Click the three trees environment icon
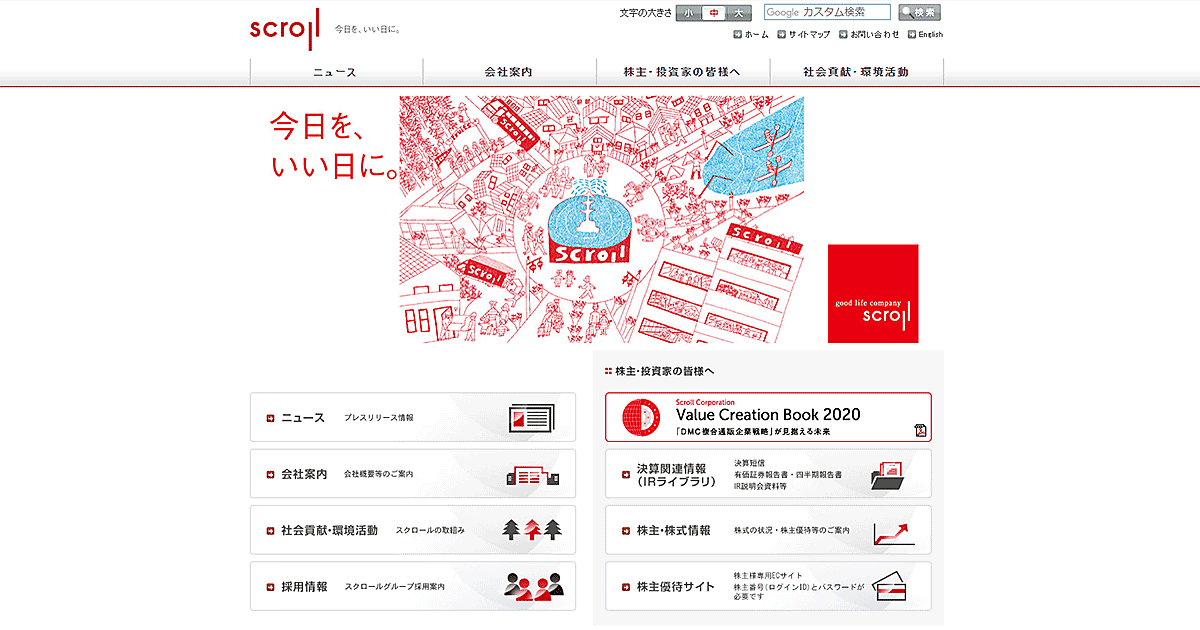 (531, 530)
